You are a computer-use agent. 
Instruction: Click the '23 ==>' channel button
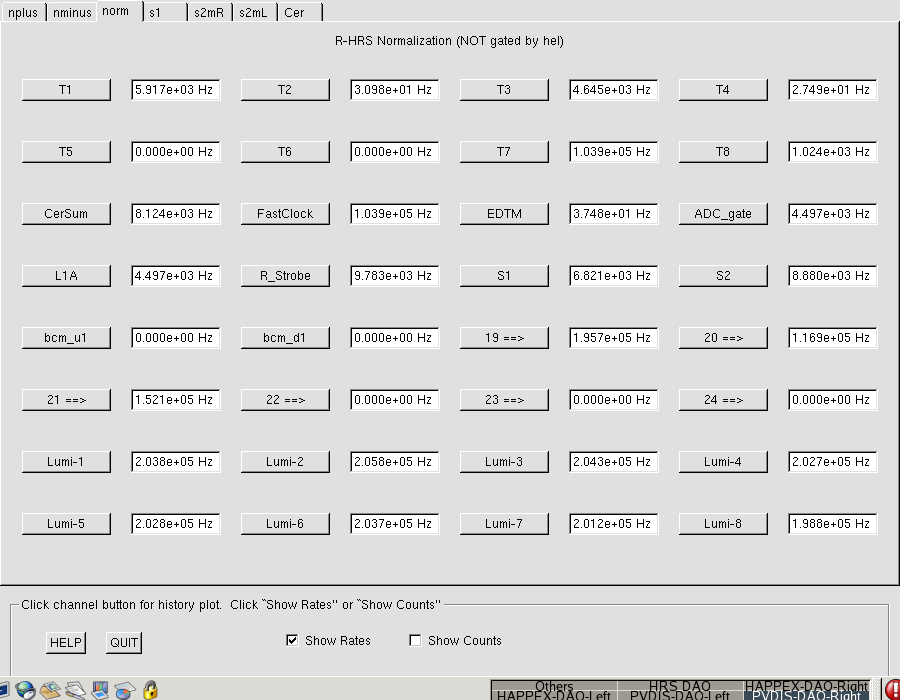pyautogui.click(x=504, y=399)
